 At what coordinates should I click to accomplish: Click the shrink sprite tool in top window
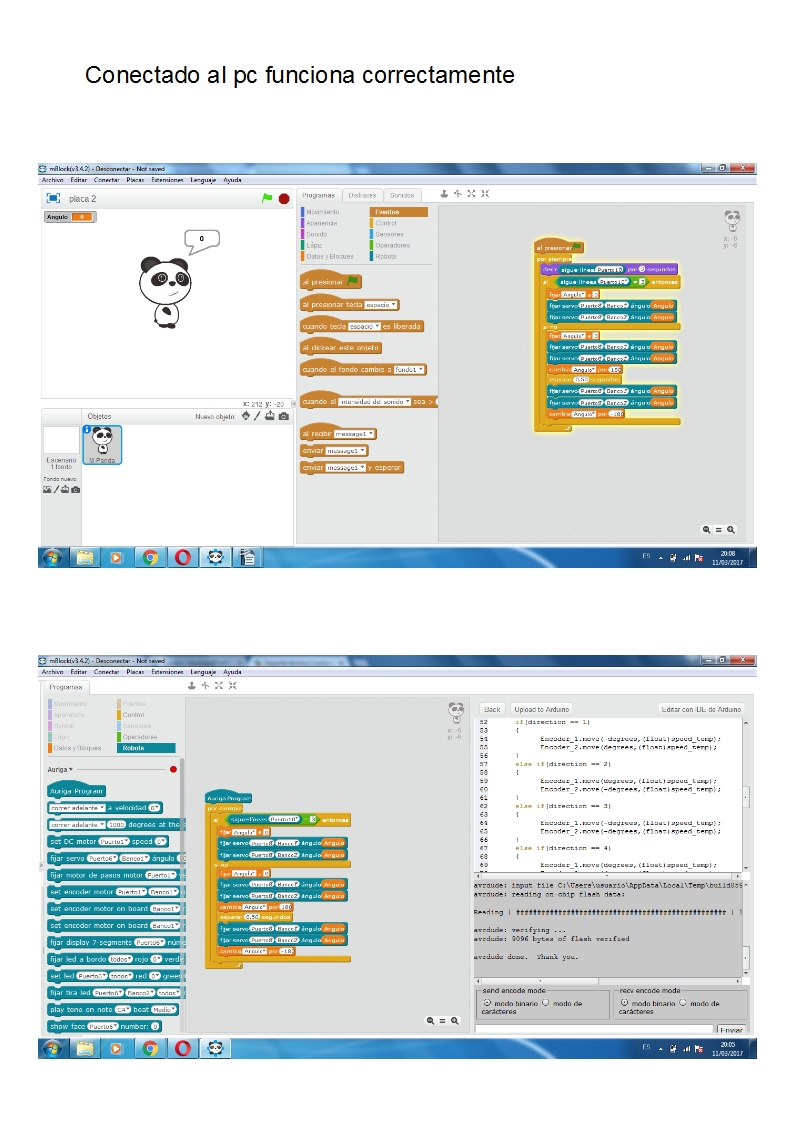click(485, 193)
